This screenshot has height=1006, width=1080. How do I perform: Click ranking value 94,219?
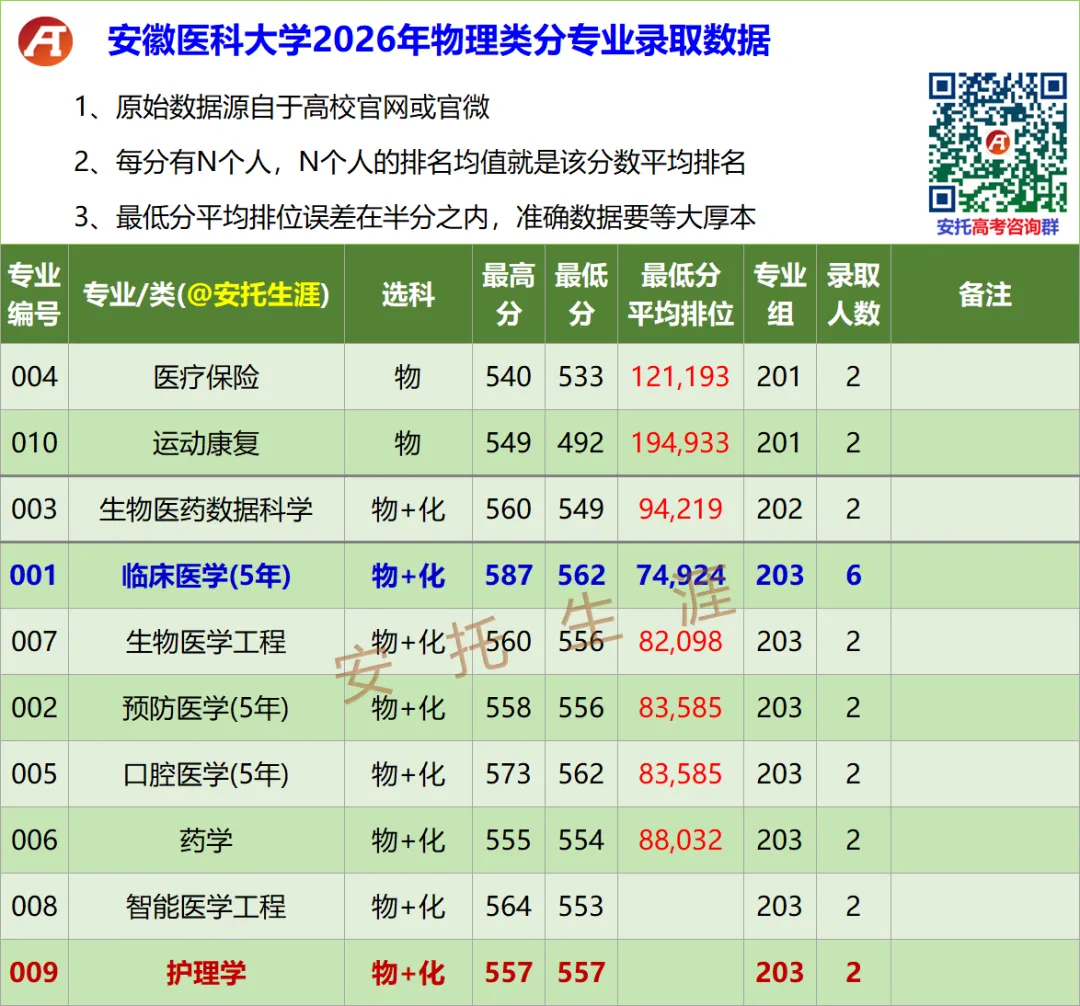pos(681,509)
